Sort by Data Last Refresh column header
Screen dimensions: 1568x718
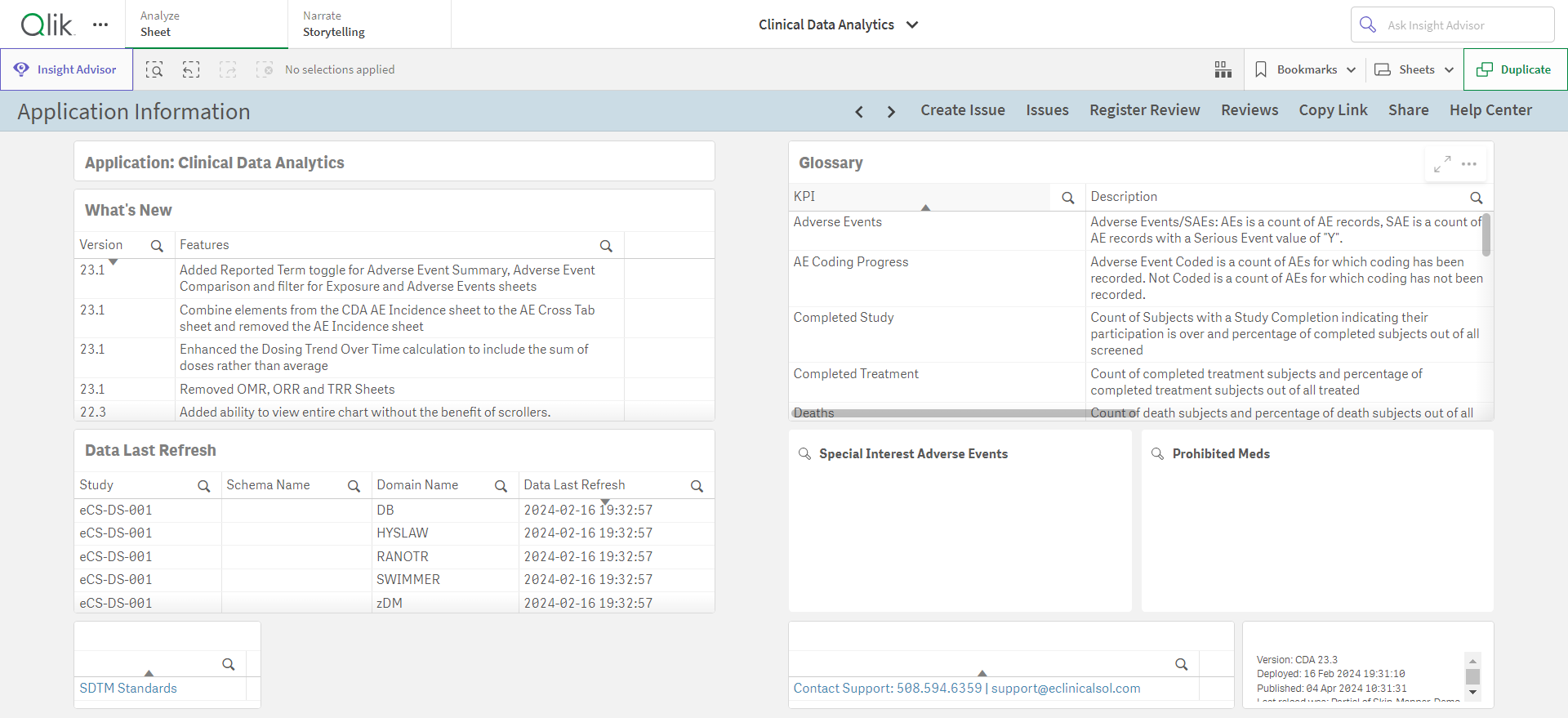pyautogui.click(x=574, y=485)
